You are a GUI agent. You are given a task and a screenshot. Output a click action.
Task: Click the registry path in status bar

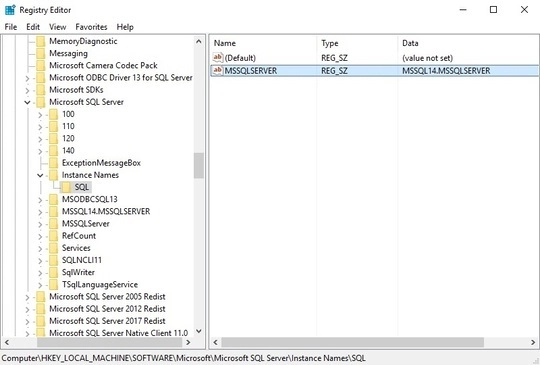[x=184, y=358]
